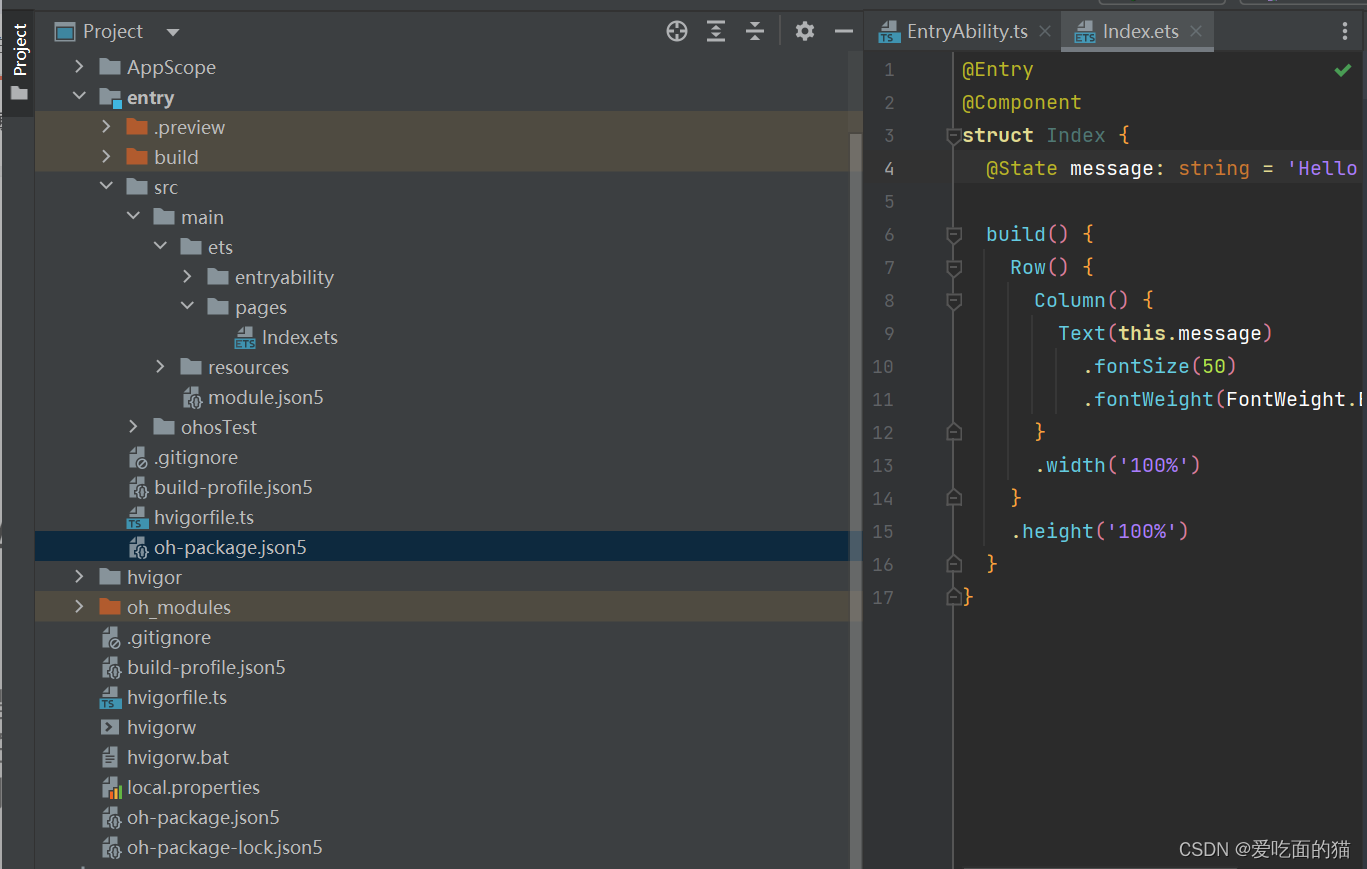The width and height of the screenshot is (1367, 869).
Task: Expand the ohosTest folder
Action: (x=133, y=427)
